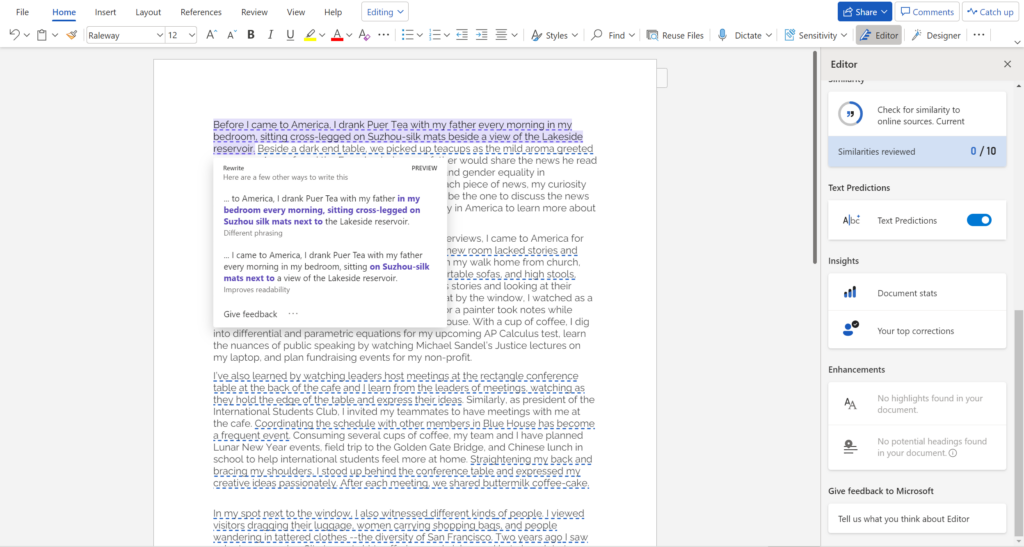Viewport: 1024px width, 547px height.
Task: Toggle bold formatting
Action: tap(250, 35)
